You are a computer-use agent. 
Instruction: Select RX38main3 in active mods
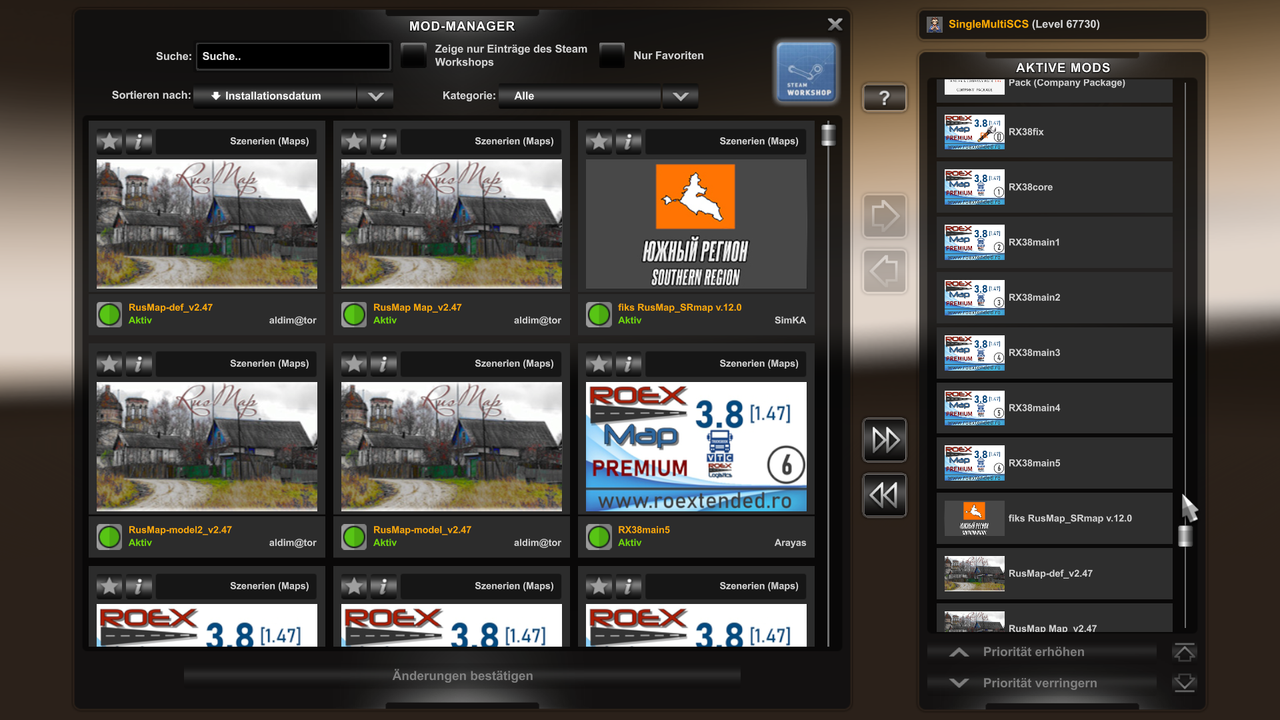click(1054, 353)
